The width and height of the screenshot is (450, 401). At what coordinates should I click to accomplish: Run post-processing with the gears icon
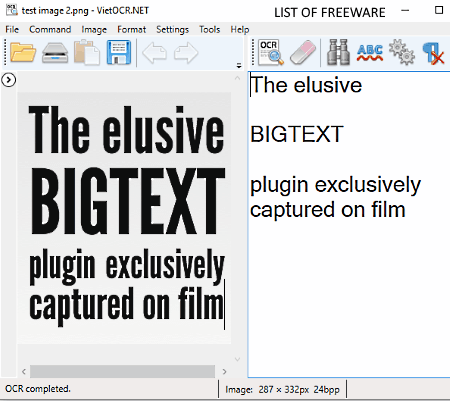pos(402,52)
